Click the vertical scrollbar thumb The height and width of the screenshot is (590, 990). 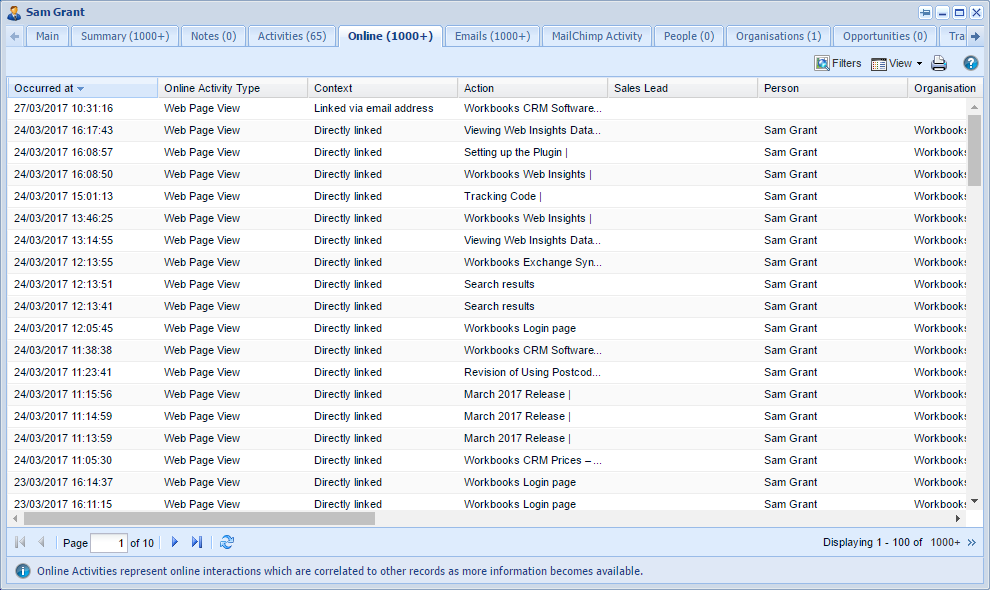974,148
